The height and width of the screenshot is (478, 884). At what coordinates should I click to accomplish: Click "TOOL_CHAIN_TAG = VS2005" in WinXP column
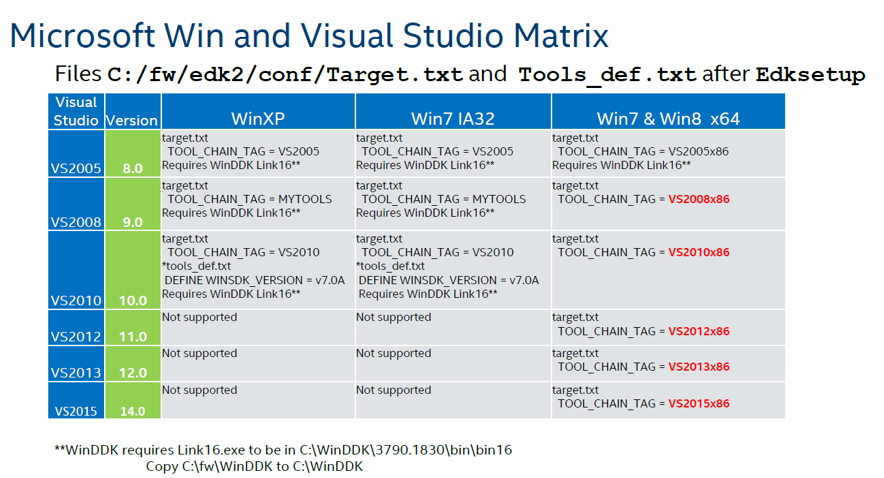244,151
